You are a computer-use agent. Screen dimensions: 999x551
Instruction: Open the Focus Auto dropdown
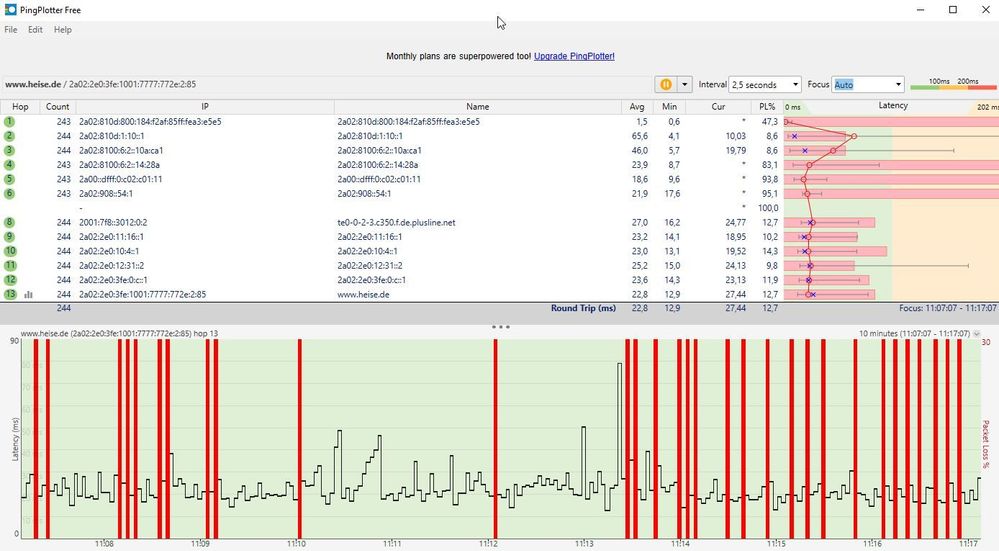pos(867,84)
